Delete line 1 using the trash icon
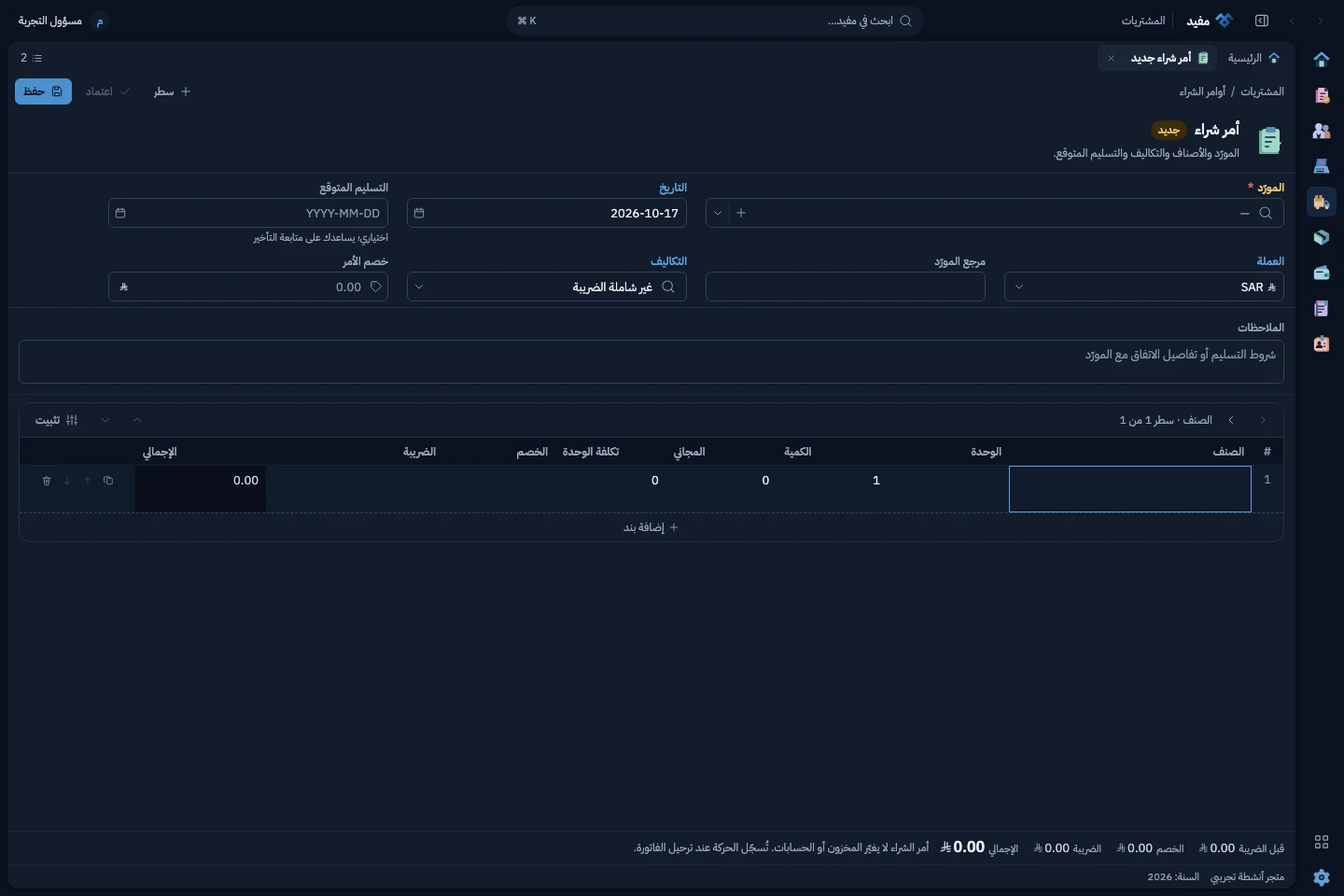1344x896 pixels. tap(47, 481)
